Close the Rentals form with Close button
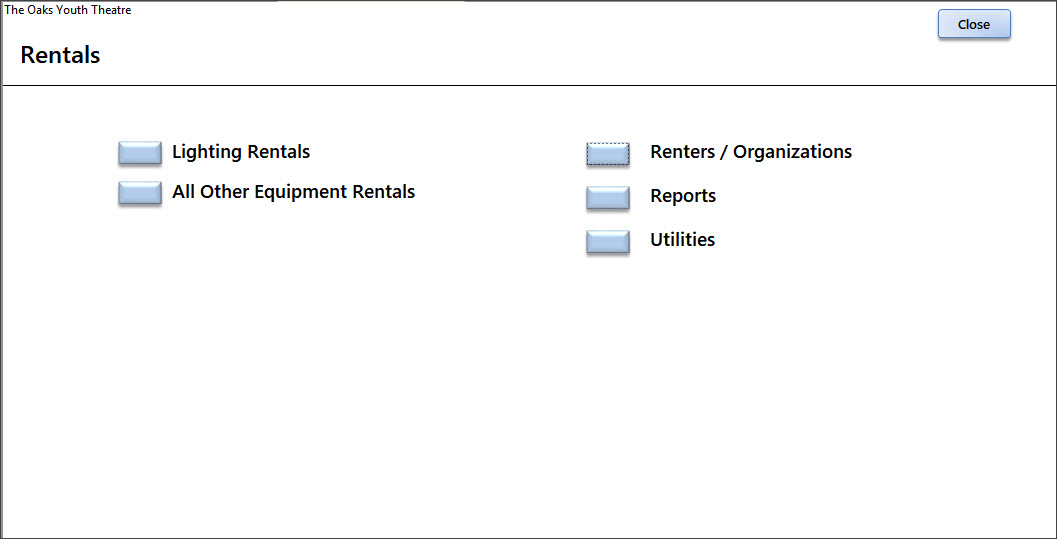 974,24
